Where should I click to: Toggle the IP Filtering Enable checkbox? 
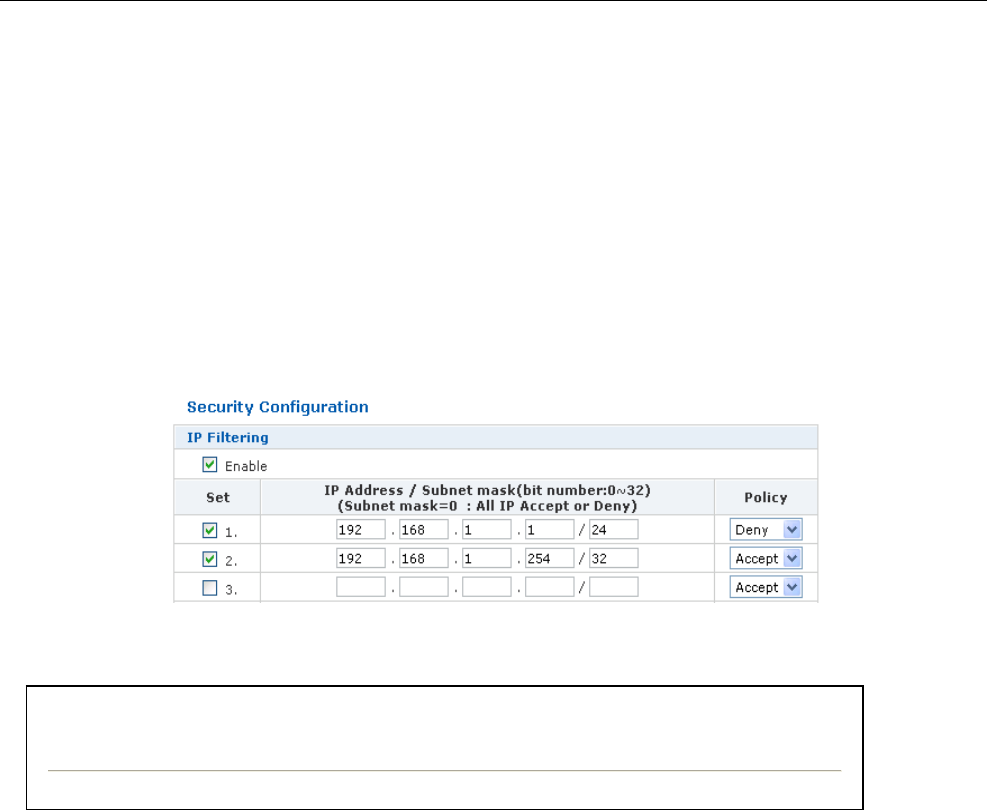[x=210, y=464]
